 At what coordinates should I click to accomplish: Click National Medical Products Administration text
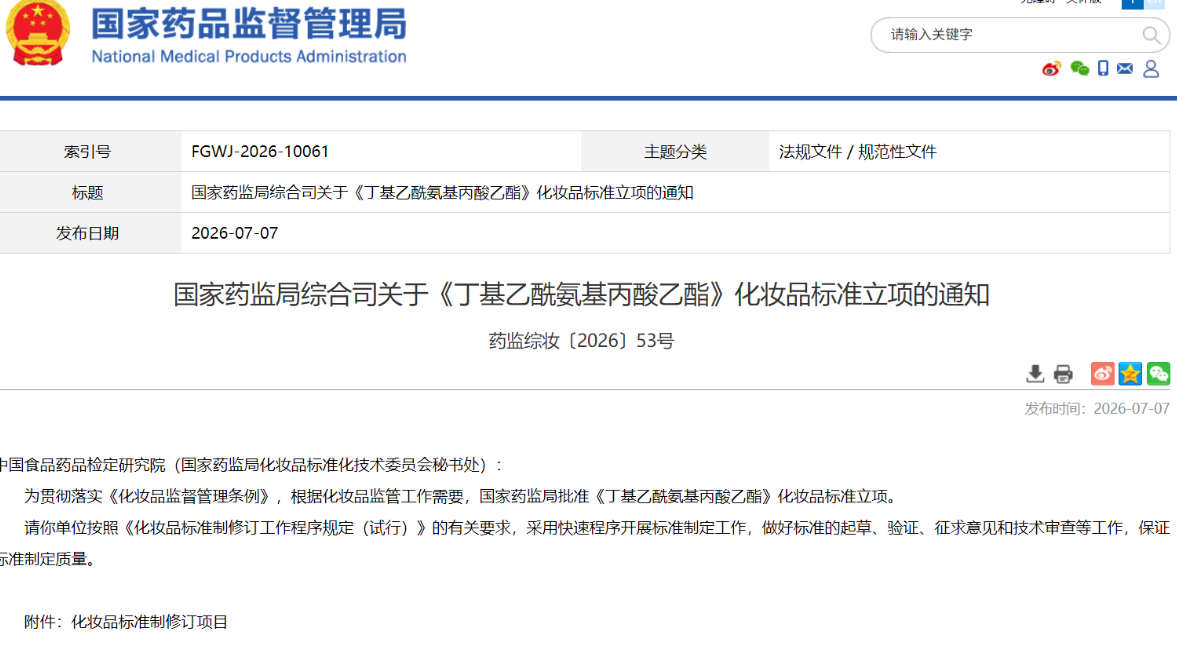[x=249, y=56]
